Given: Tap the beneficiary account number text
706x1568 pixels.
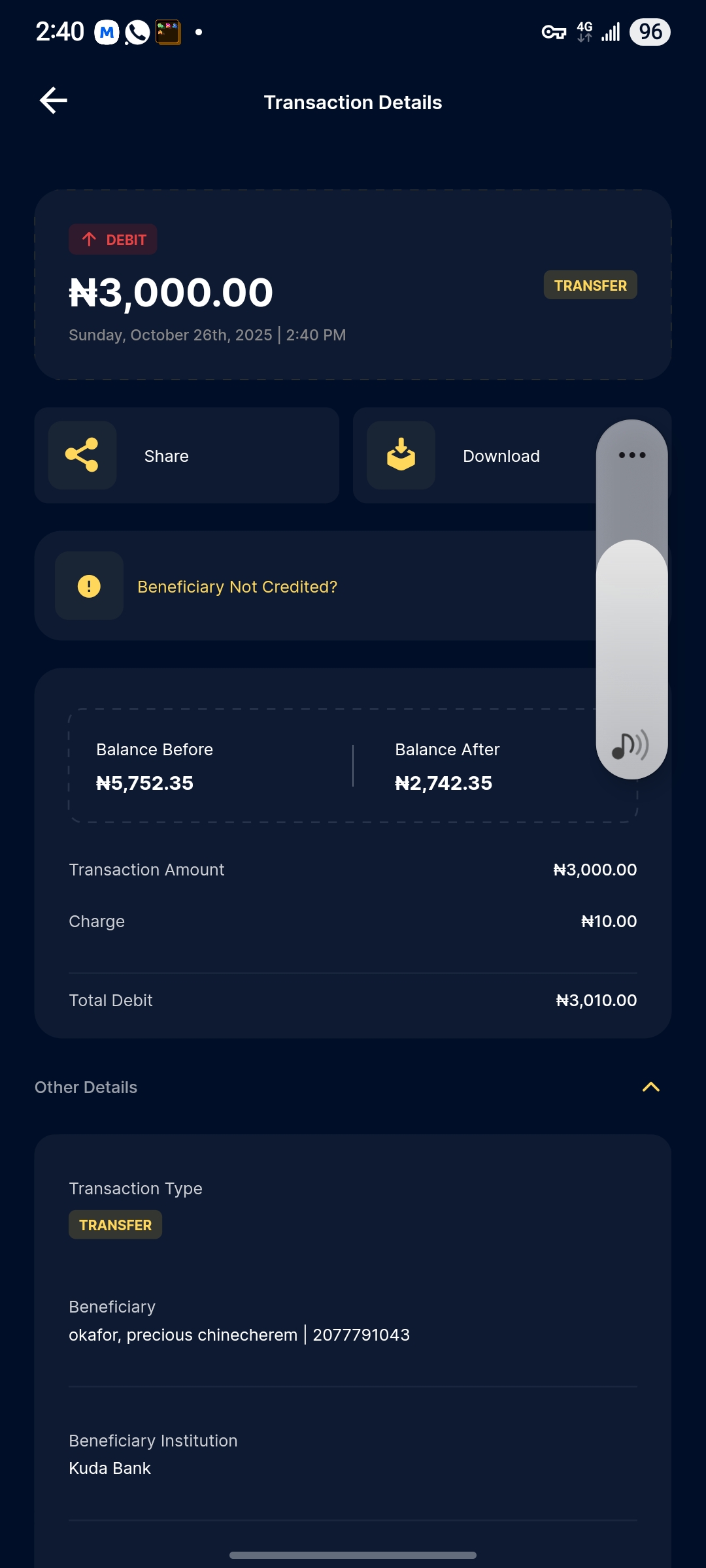Looking at the screenshot, I should coord(361,1335).
